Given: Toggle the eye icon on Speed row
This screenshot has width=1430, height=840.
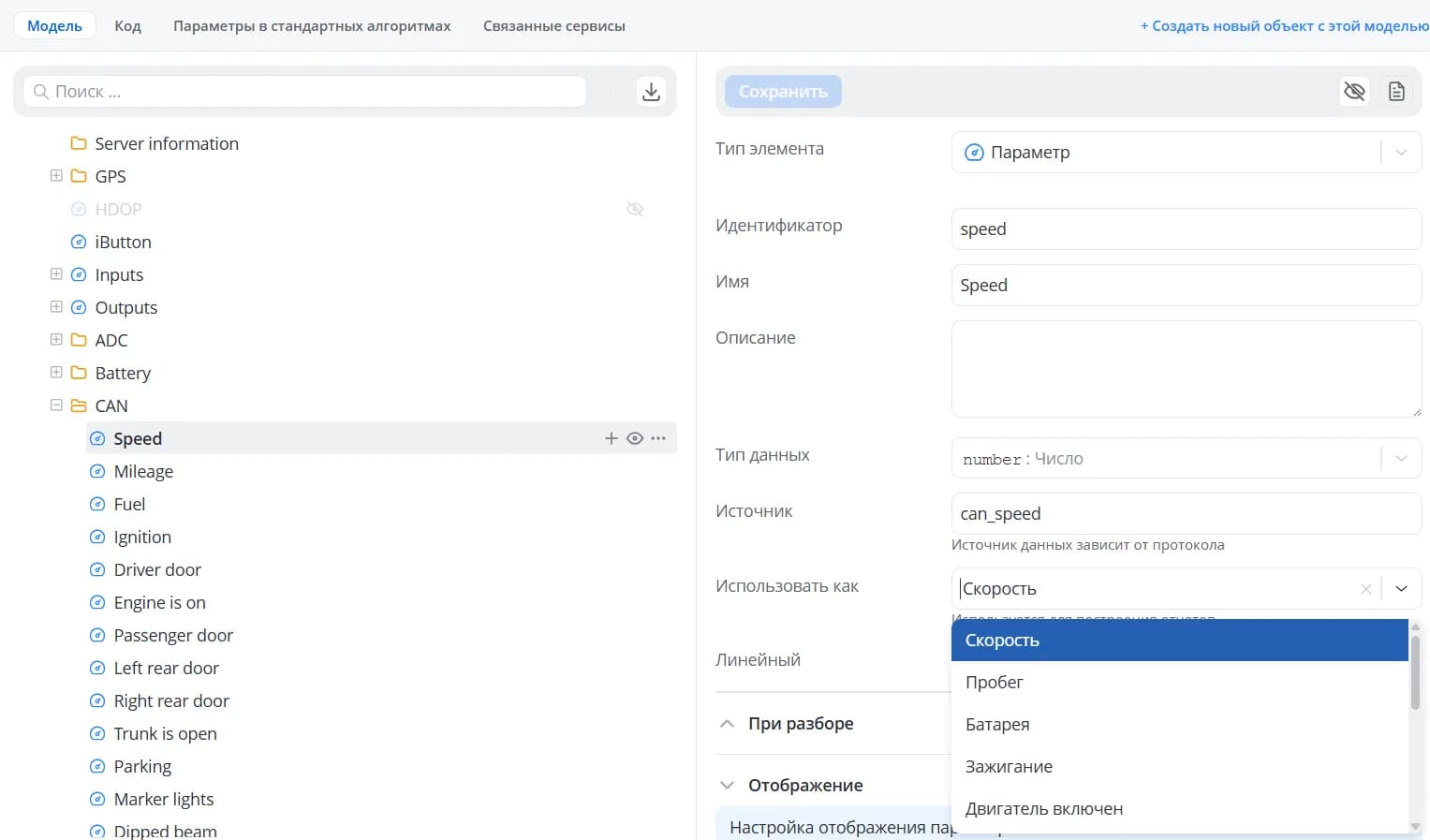Looking at the screenshot, I should click(x=635, y=438).
